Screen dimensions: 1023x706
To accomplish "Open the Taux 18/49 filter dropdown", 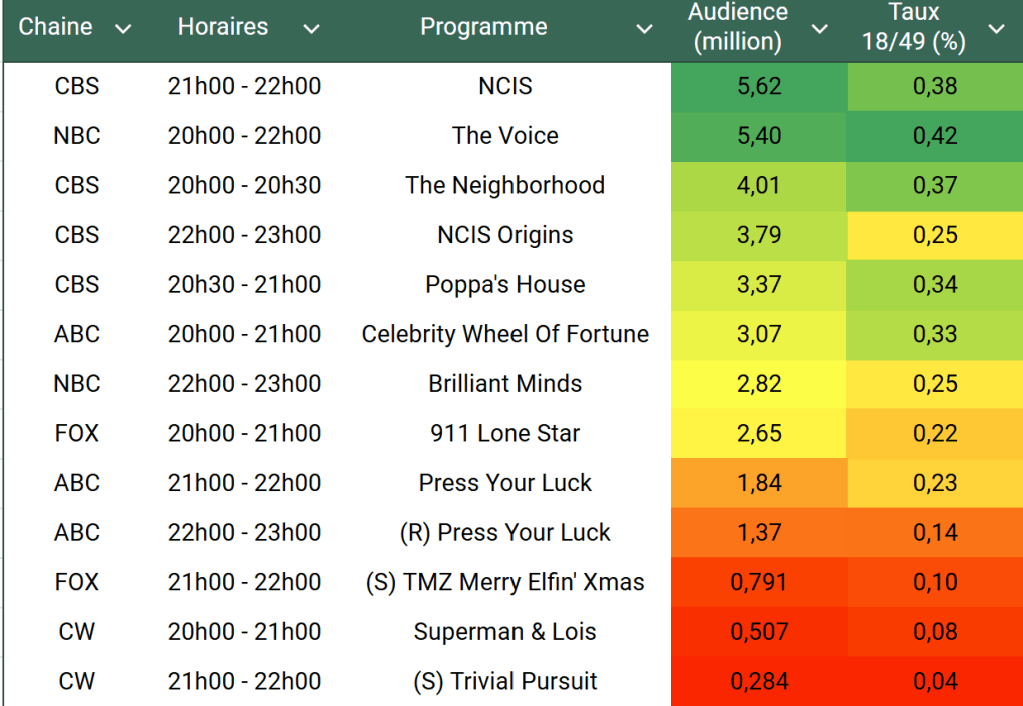I will pyautogui.click(x=996, y=29).
